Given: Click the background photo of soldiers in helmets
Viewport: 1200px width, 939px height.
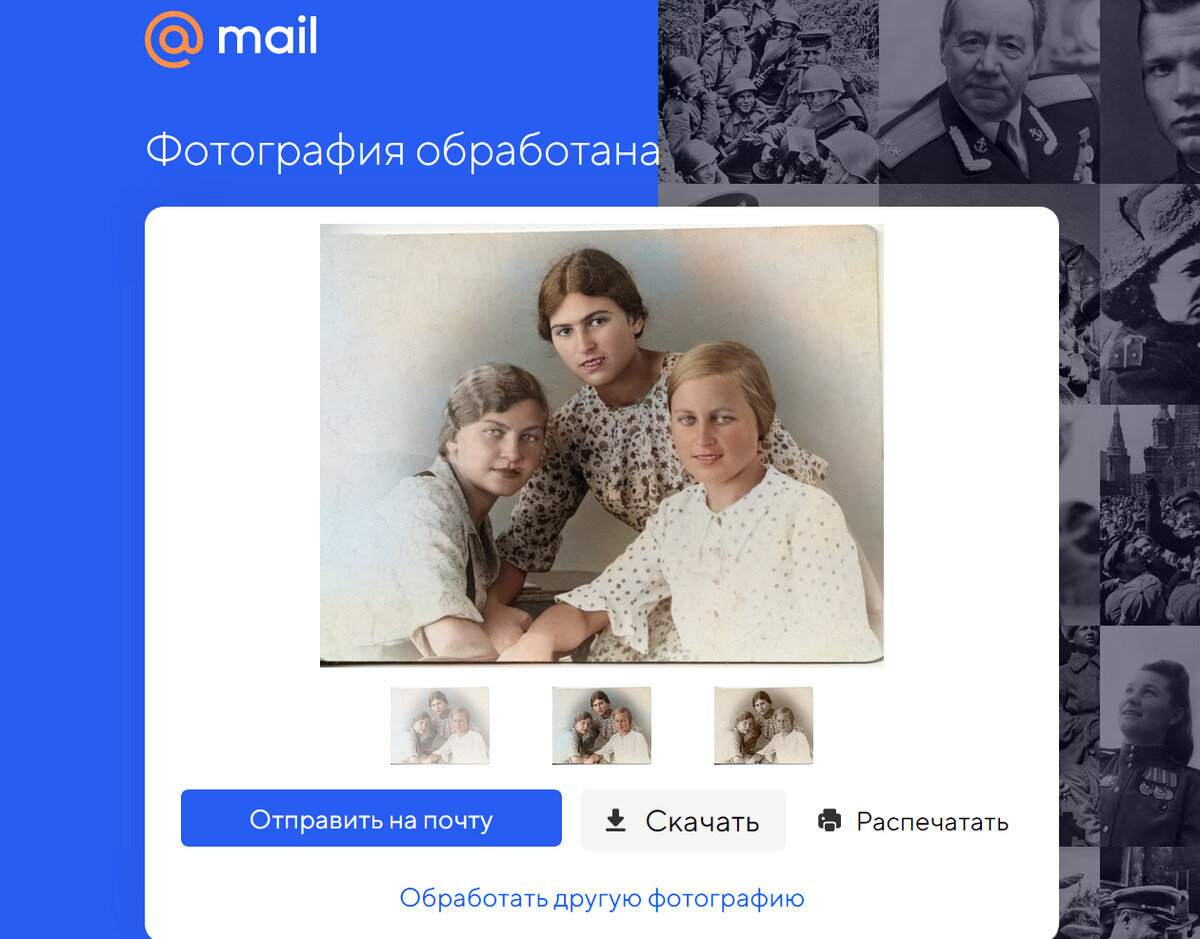Looking at the screenshot, I should click(x=768, y=92).
